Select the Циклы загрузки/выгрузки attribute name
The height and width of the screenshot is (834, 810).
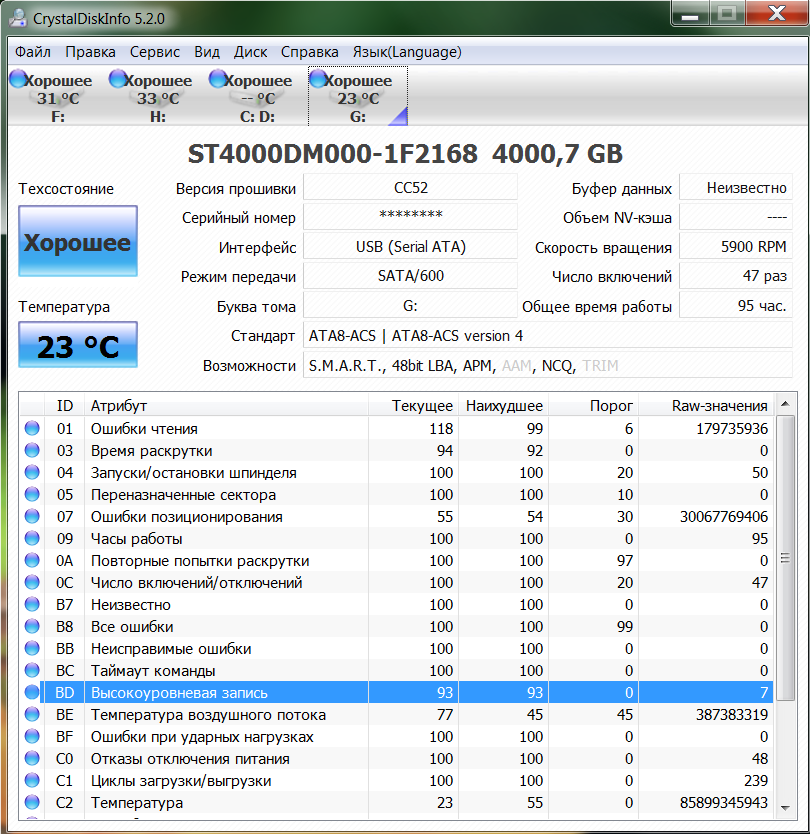[x=181, y=781]
